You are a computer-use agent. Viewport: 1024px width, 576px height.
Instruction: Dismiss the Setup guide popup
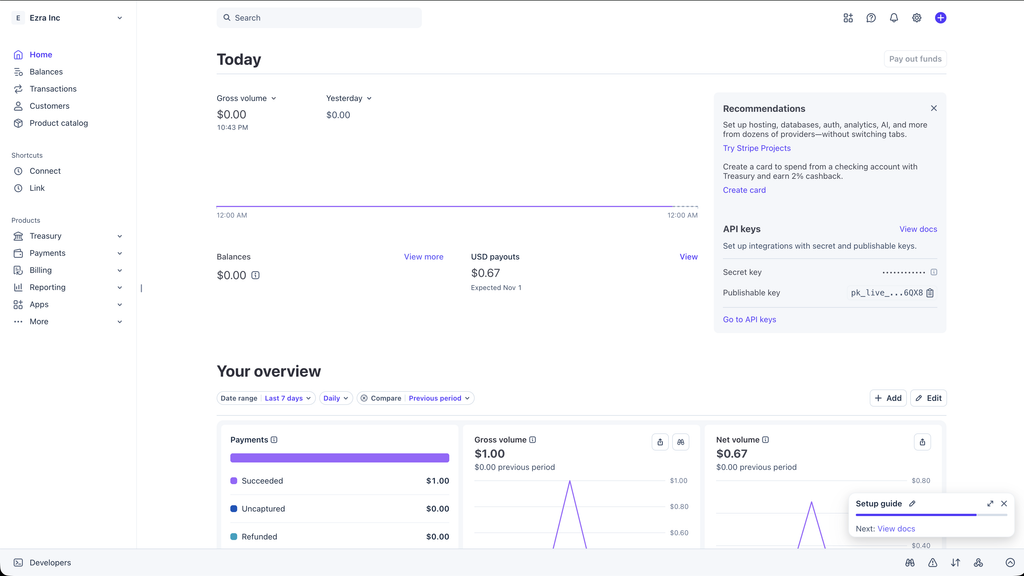(x=1004, y=504)
